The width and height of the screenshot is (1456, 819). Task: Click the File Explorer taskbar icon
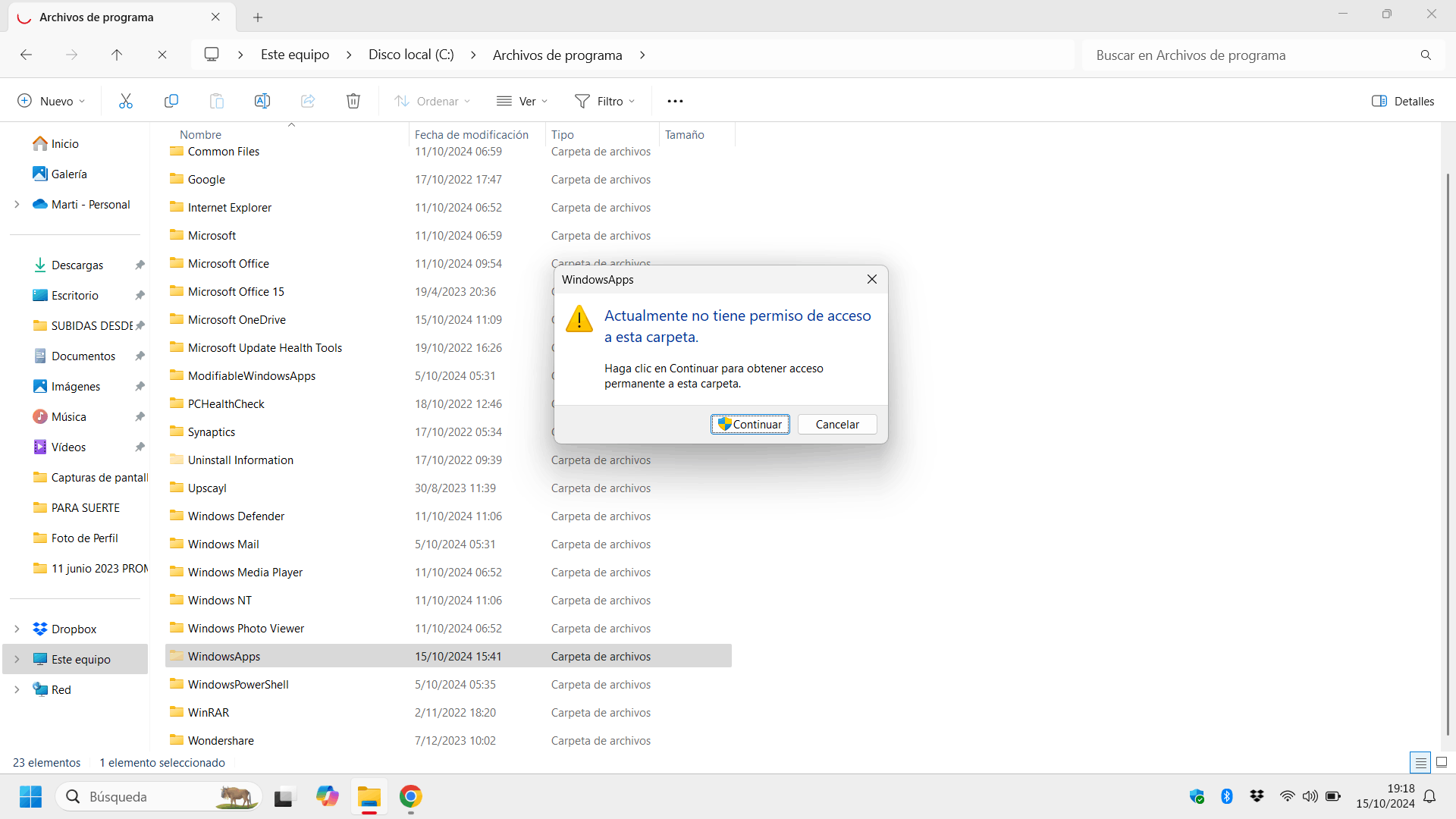tap(369, 796)
